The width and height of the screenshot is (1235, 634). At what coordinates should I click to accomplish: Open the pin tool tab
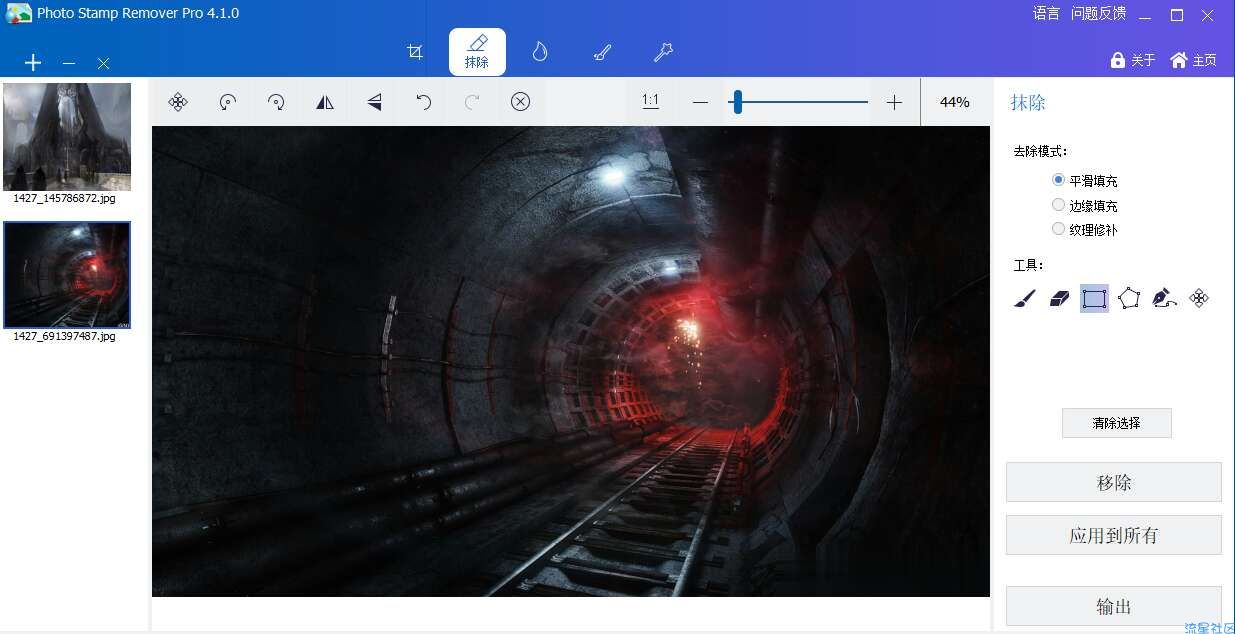click(x=663, y=52)
